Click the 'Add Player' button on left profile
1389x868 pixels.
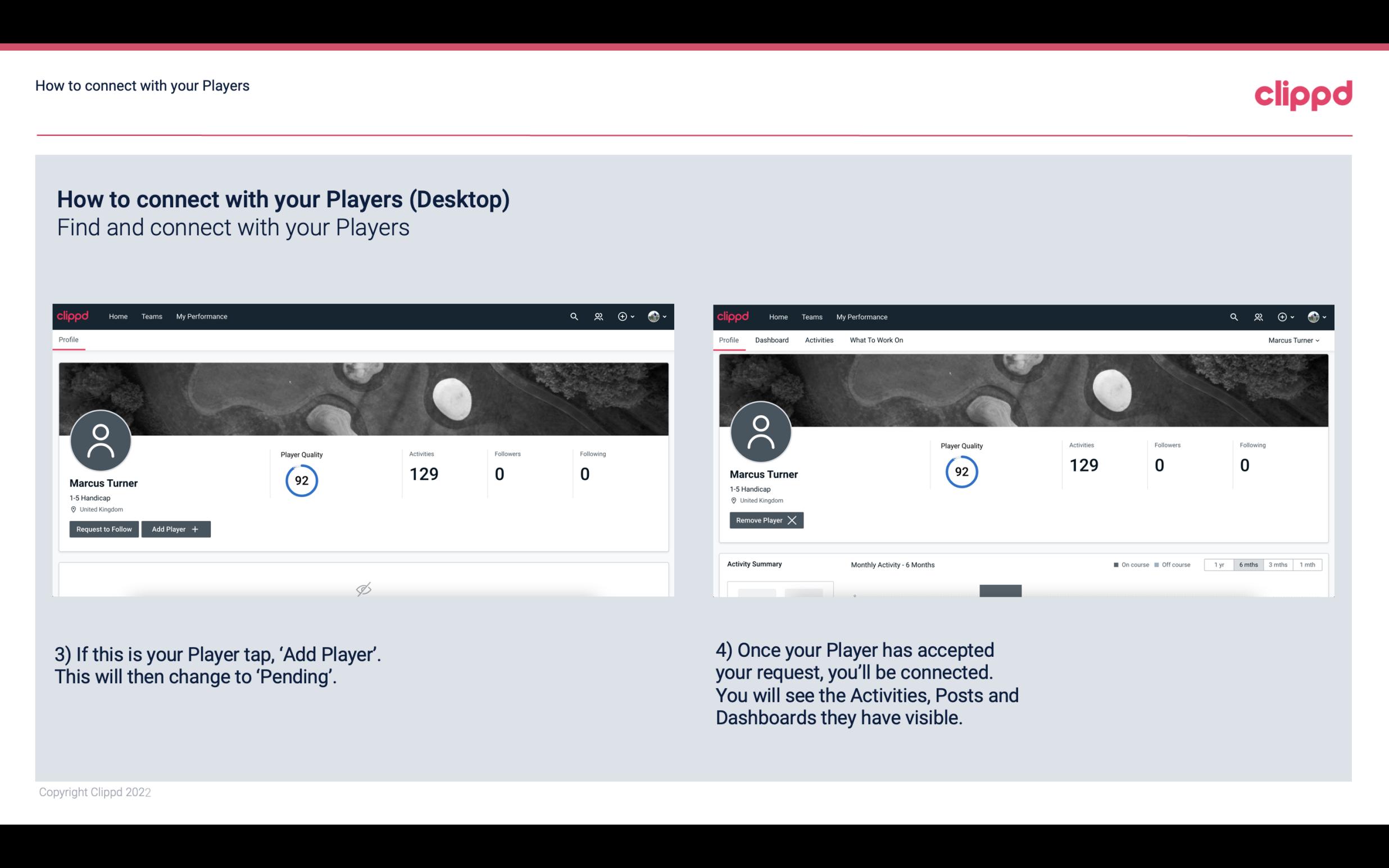click(x=175, y=528)
